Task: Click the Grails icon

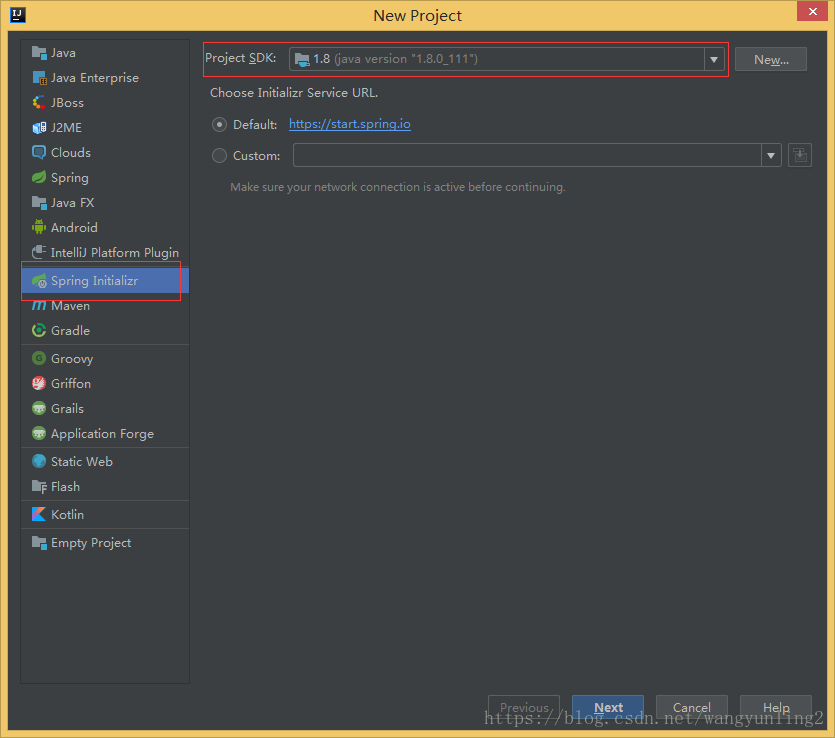Action: pos(39,408)
